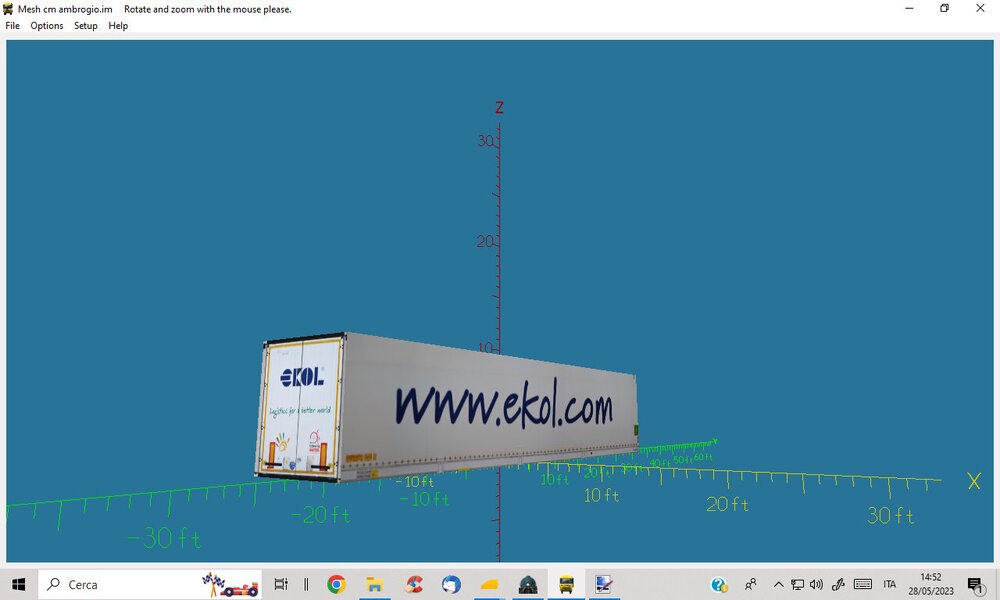Image resolution: width=1000 pixels, height=600 pixels.
Task: Expand hidden system tray icons
Action: (778, 584)
